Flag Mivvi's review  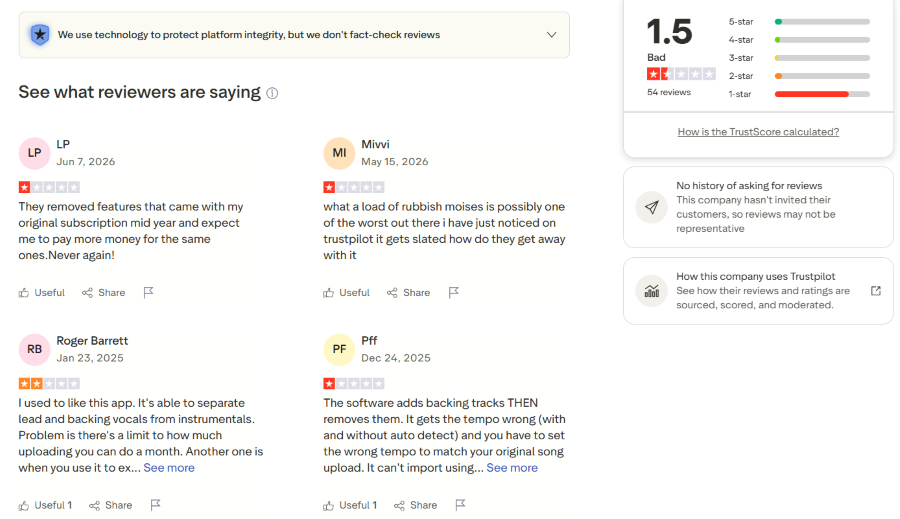[453, 293]
